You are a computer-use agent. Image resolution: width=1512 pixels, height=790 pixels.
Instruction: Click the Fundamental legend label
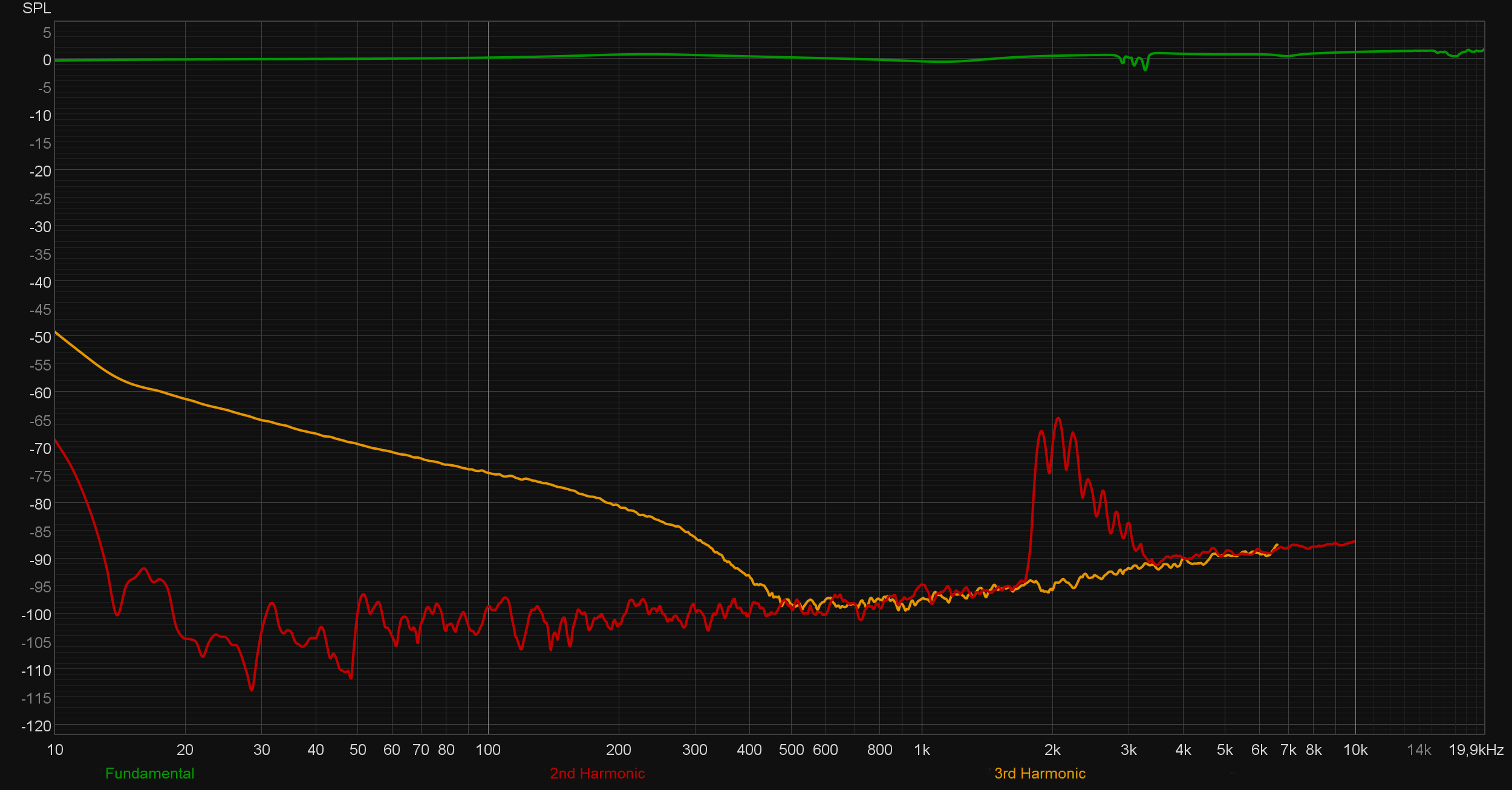[149, 773]
